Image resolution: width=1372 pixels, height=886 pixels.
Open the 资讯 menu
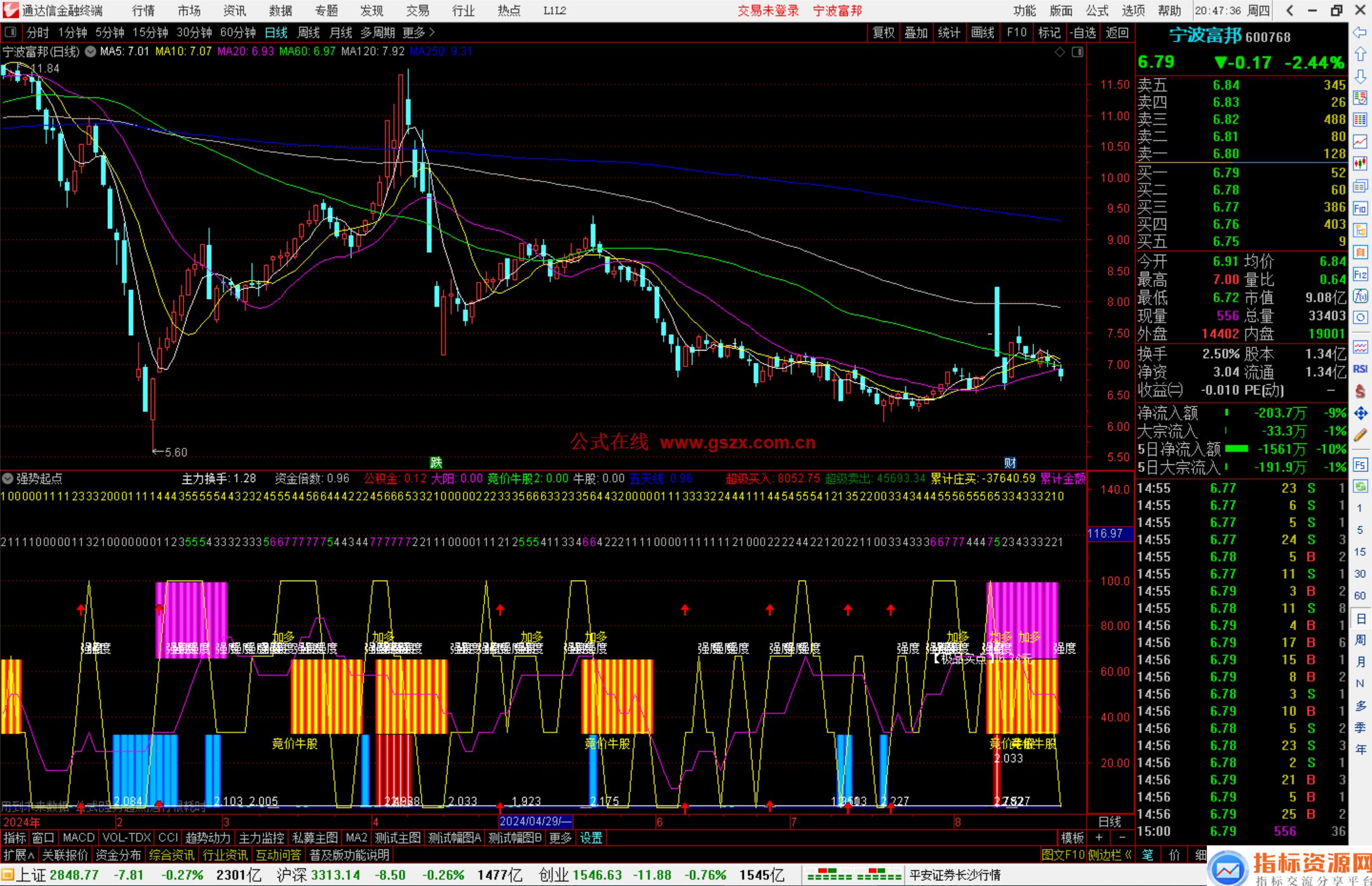click(x=234, y=11)
